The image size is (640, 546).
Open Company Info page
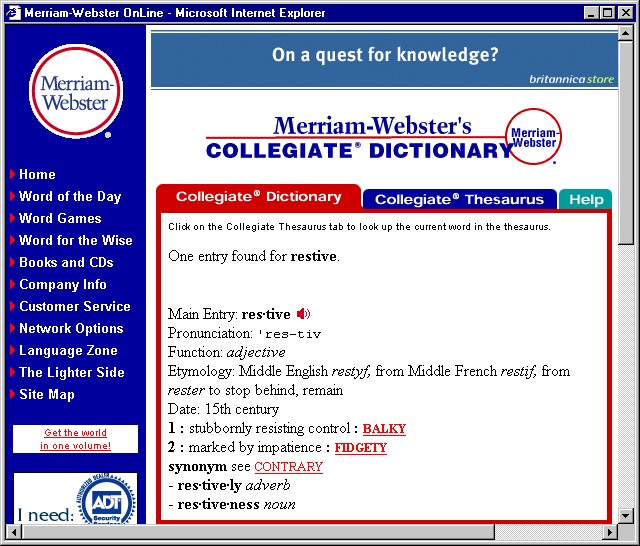coord(63,284)
